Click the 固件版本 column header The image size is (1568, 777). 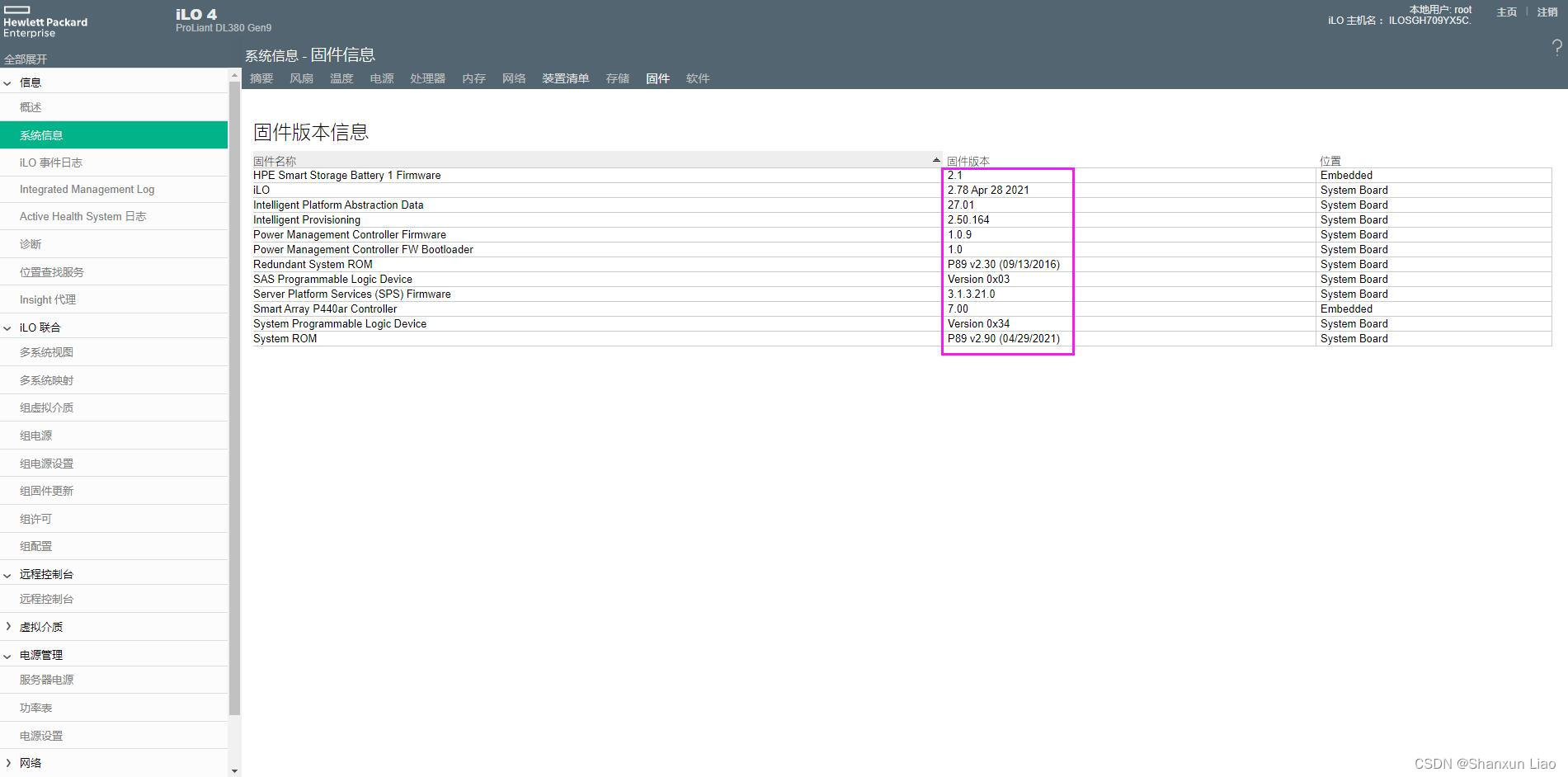968,161
